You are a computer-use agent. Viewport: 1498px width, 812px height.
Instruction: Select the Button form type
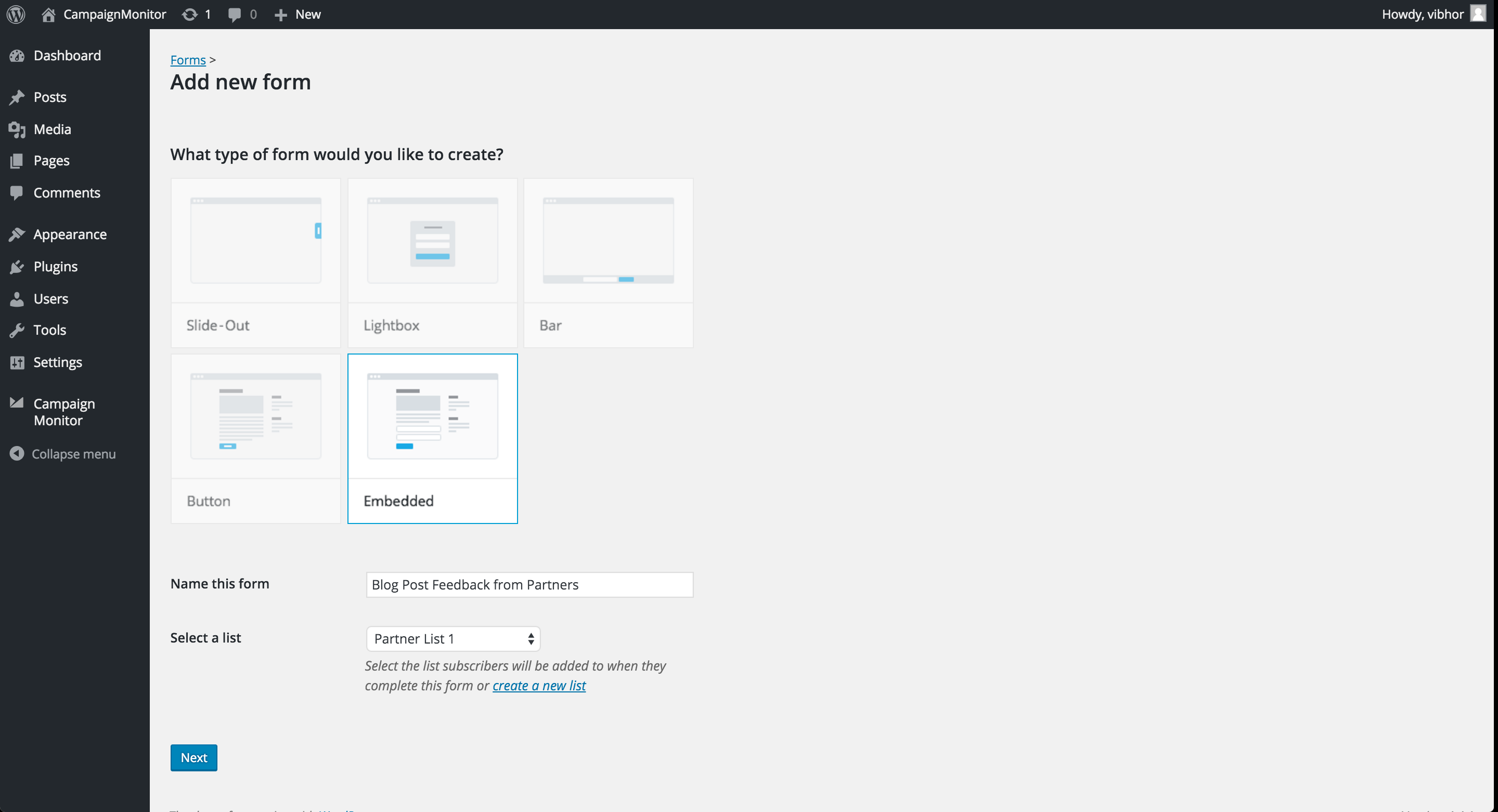(256, 438)
